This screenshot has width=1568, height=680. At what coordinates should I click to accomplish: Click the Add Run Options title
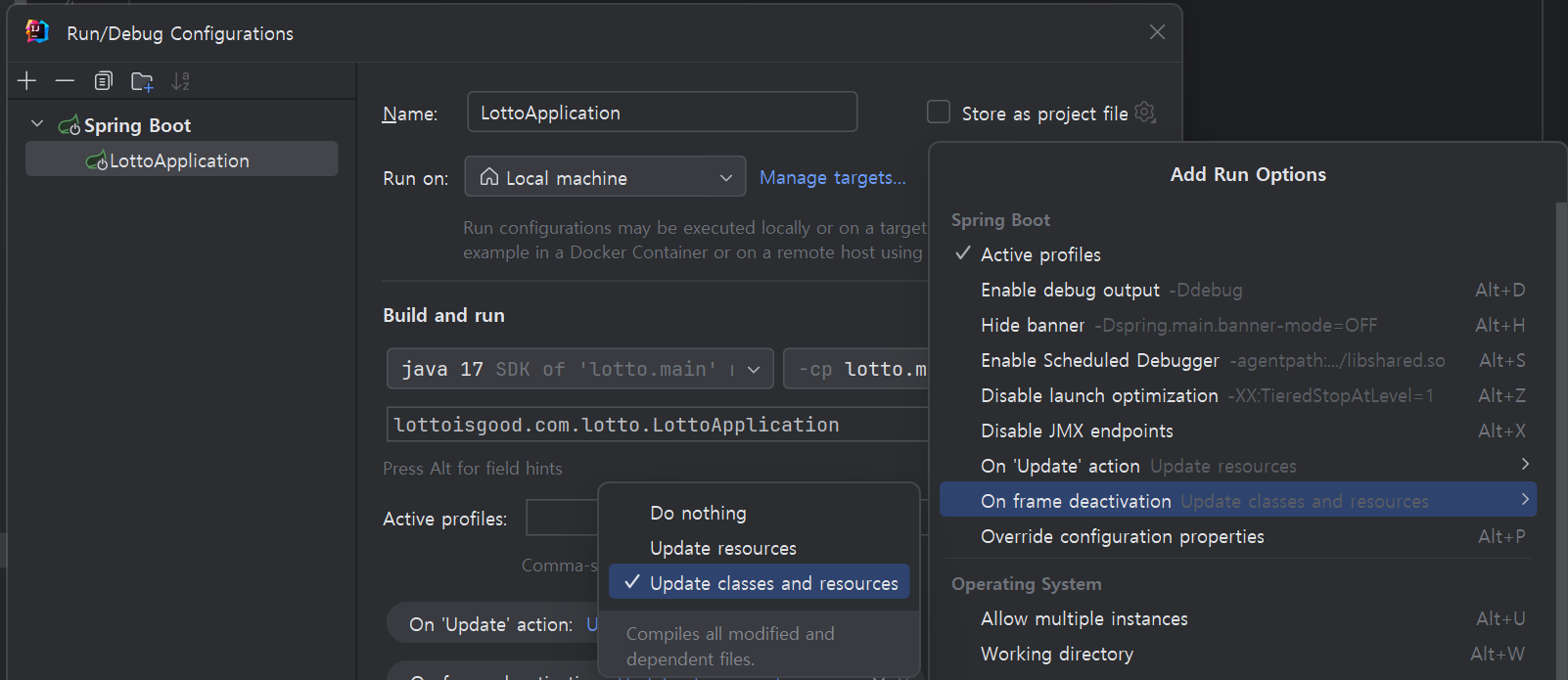1248,174
